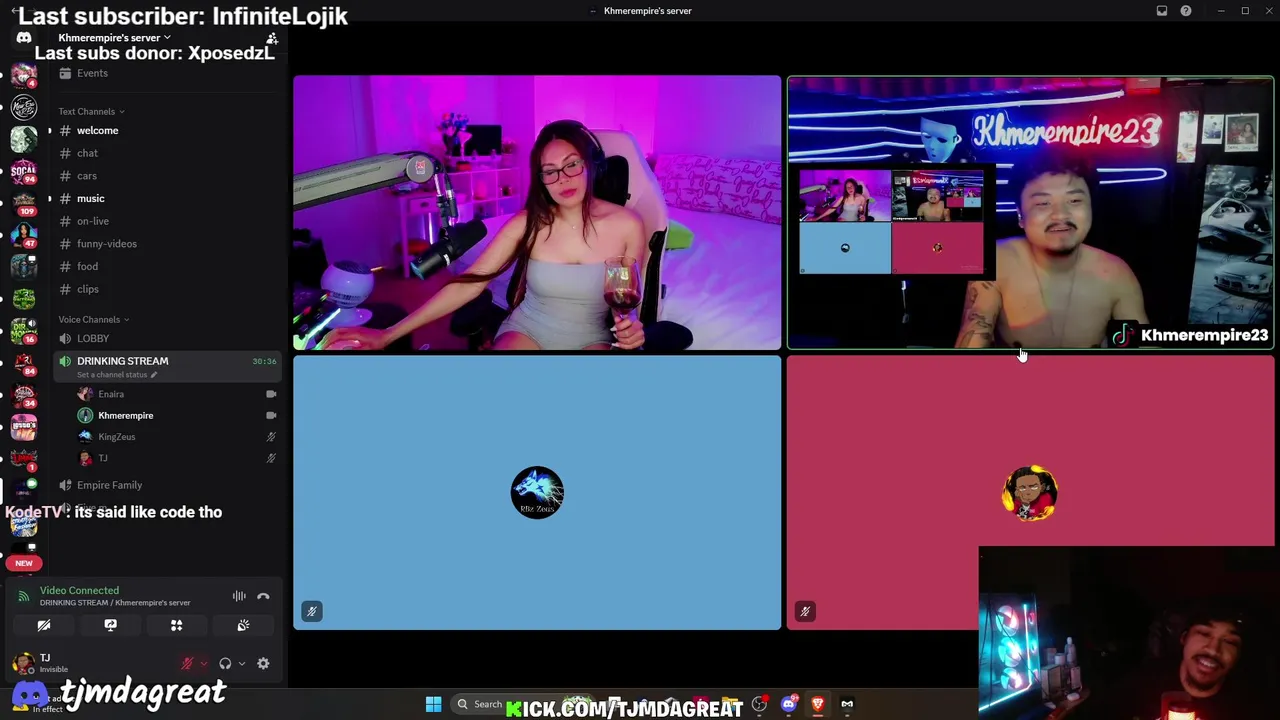Open Brave browser on taskbar
This screenshot has width=1280, height=720.
point(817,704)
